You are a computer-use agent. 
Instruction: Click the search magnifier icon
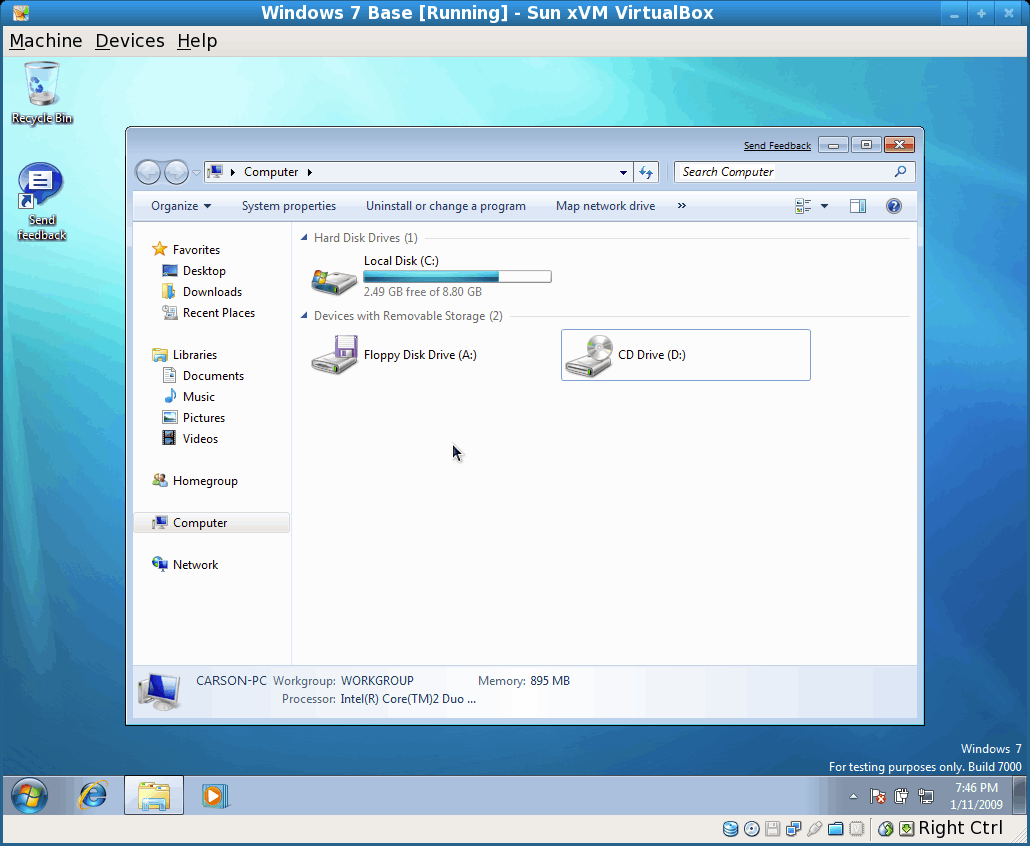(x=901, y=171)
